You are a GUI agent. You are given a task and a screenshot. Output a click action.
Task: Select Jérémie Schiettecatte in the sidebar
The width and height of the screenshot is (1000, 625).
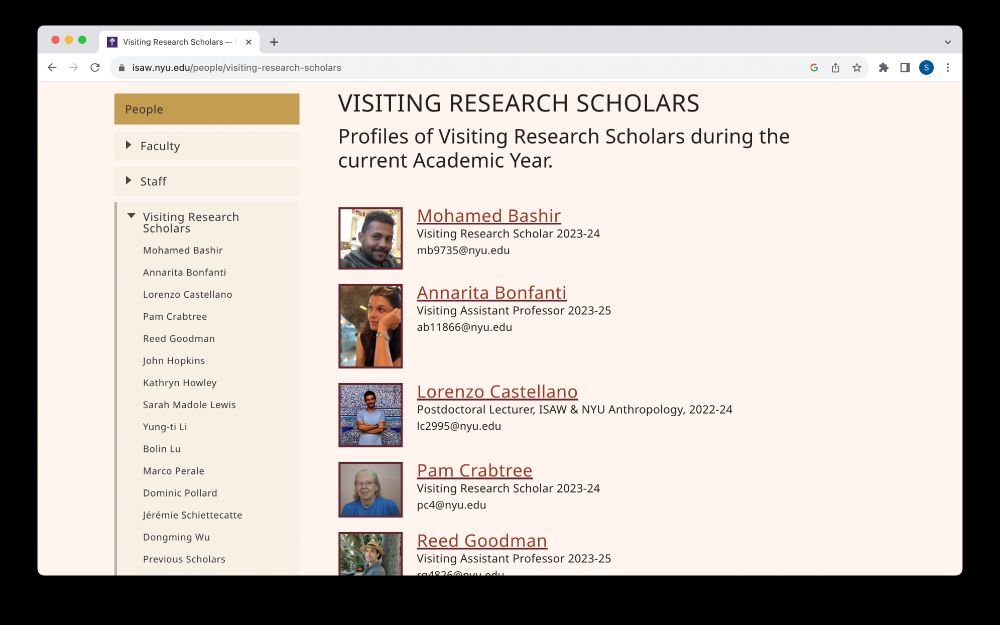click(193, 515)
